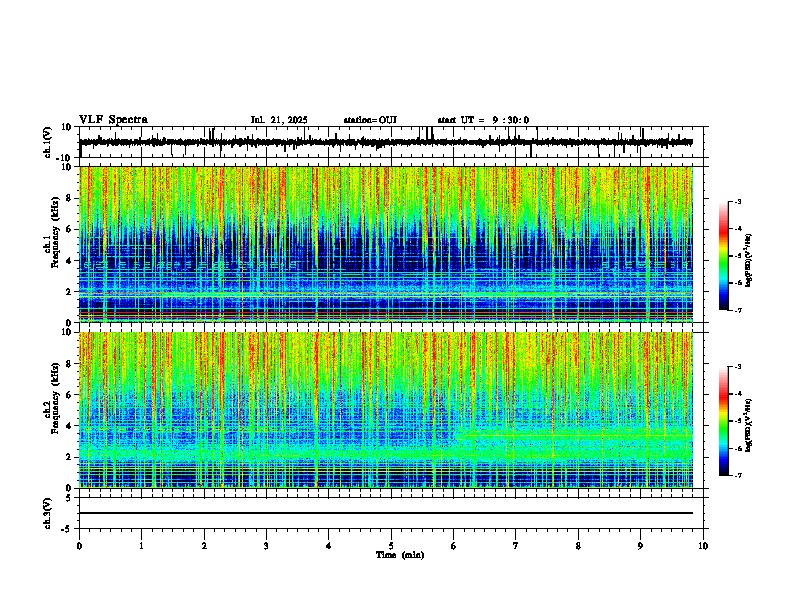Screen dimensions: 792x612
Task: Click the '5' tick on the time axis
Action: [x=391, y=546]
